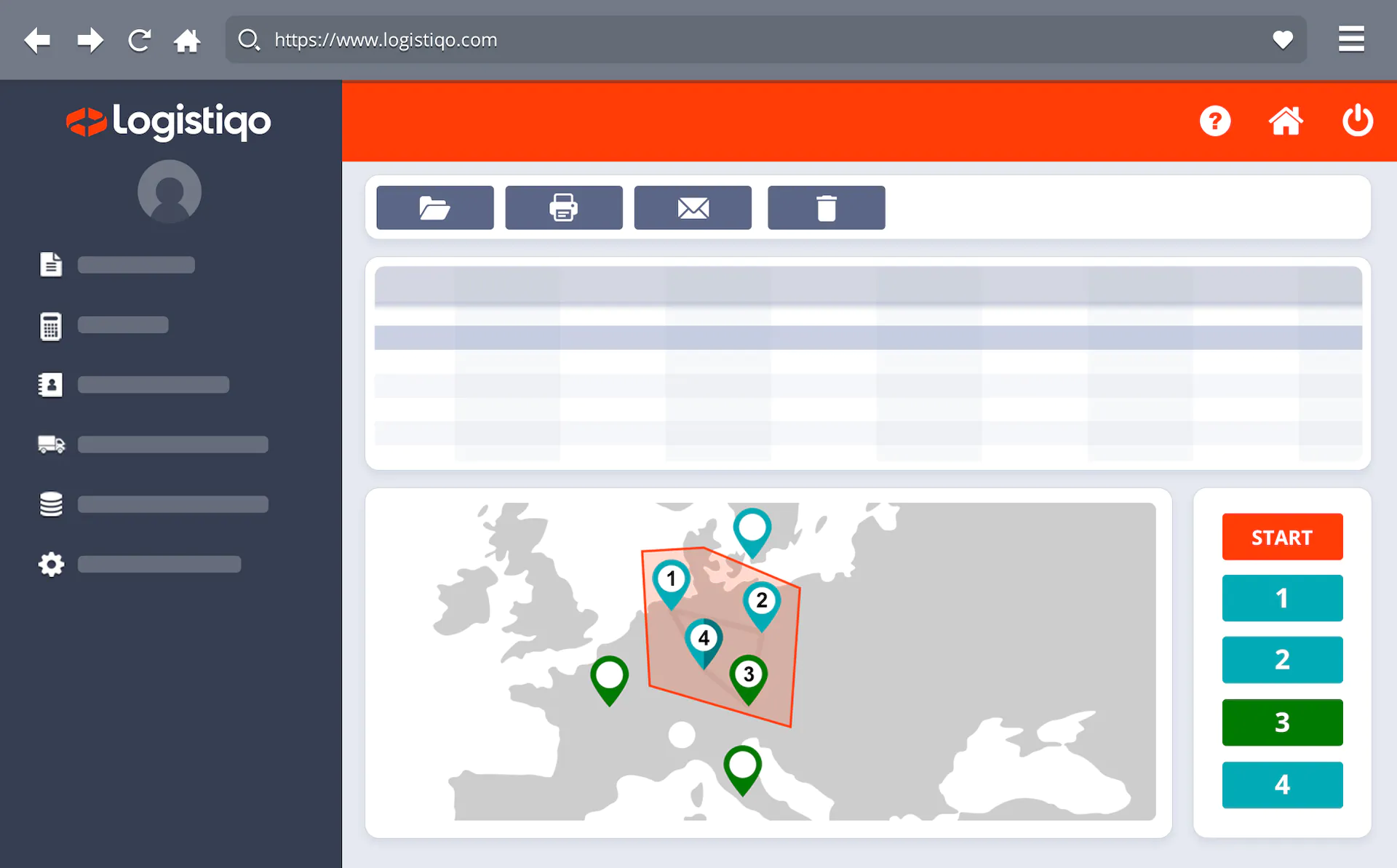Viewport: 1397px width, 868px height.
Task: Click the trash delete toolbar button
Action: pos(826,208)
